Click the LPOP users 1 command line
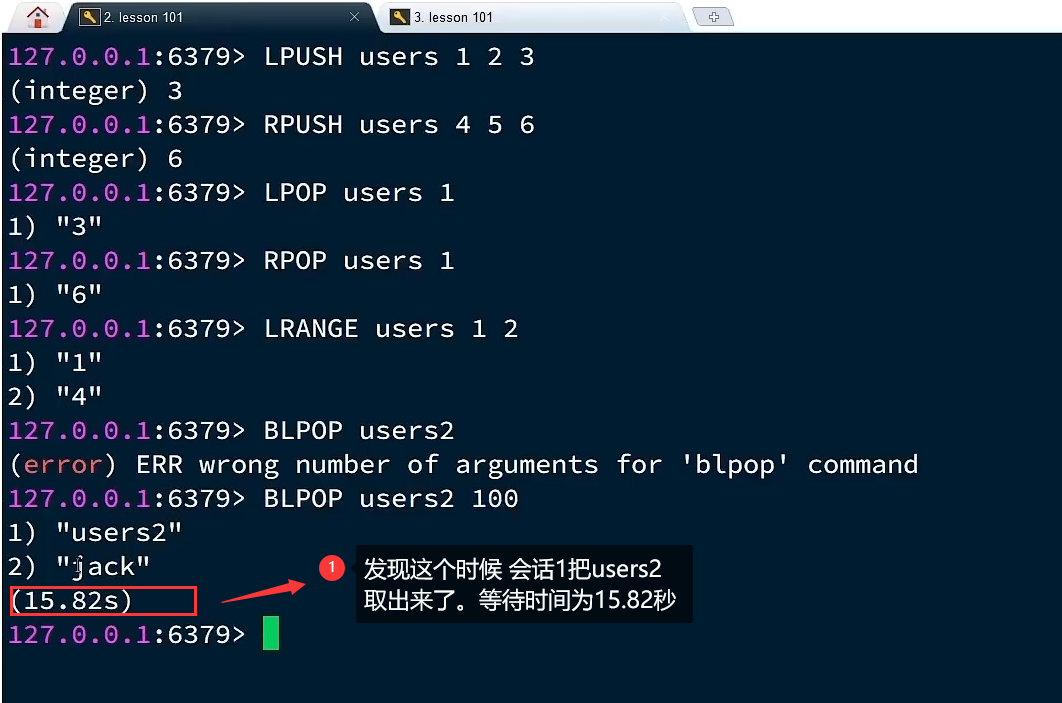This screenshot has width=1062, height=703. point(231,193)
